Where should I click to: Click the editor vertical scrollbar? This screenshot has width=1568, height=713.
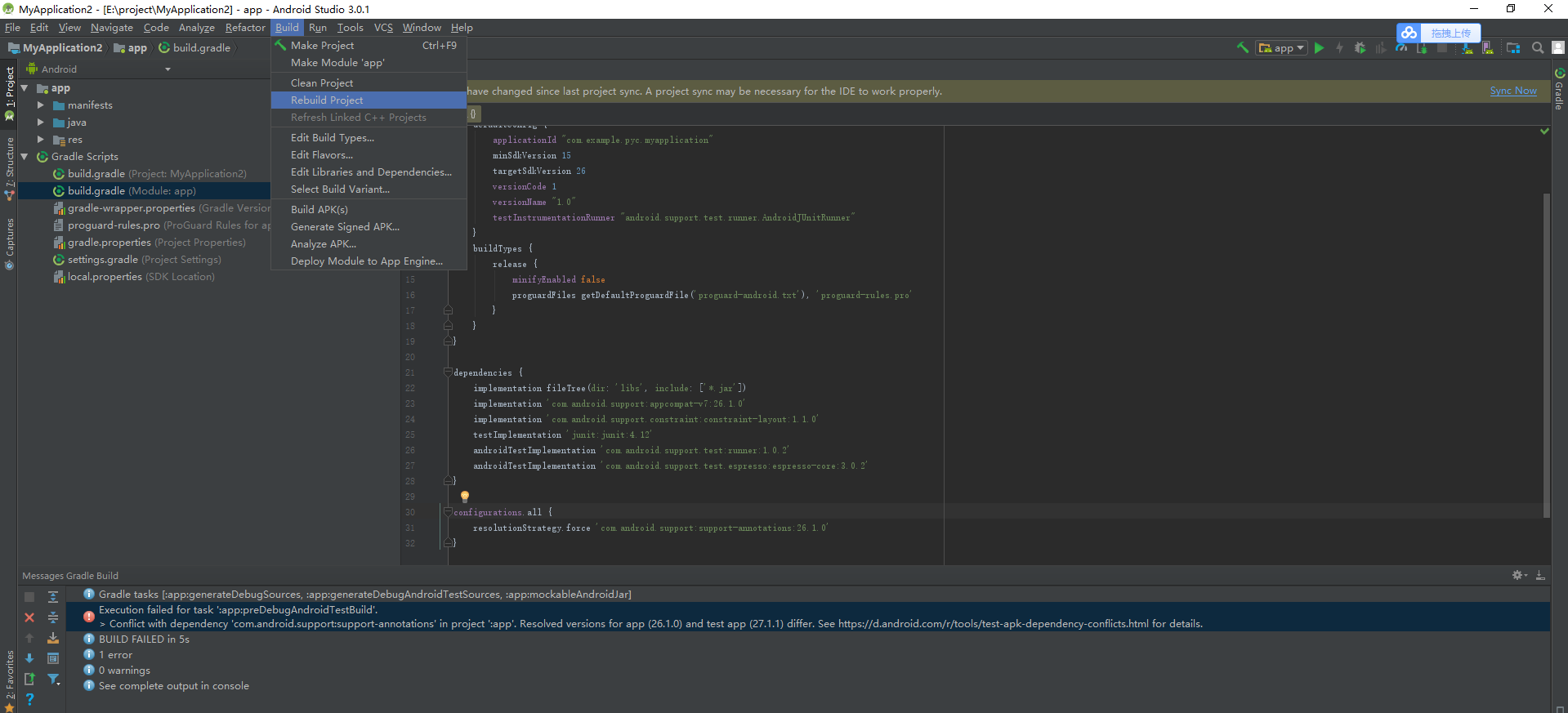pos(1546,355)
